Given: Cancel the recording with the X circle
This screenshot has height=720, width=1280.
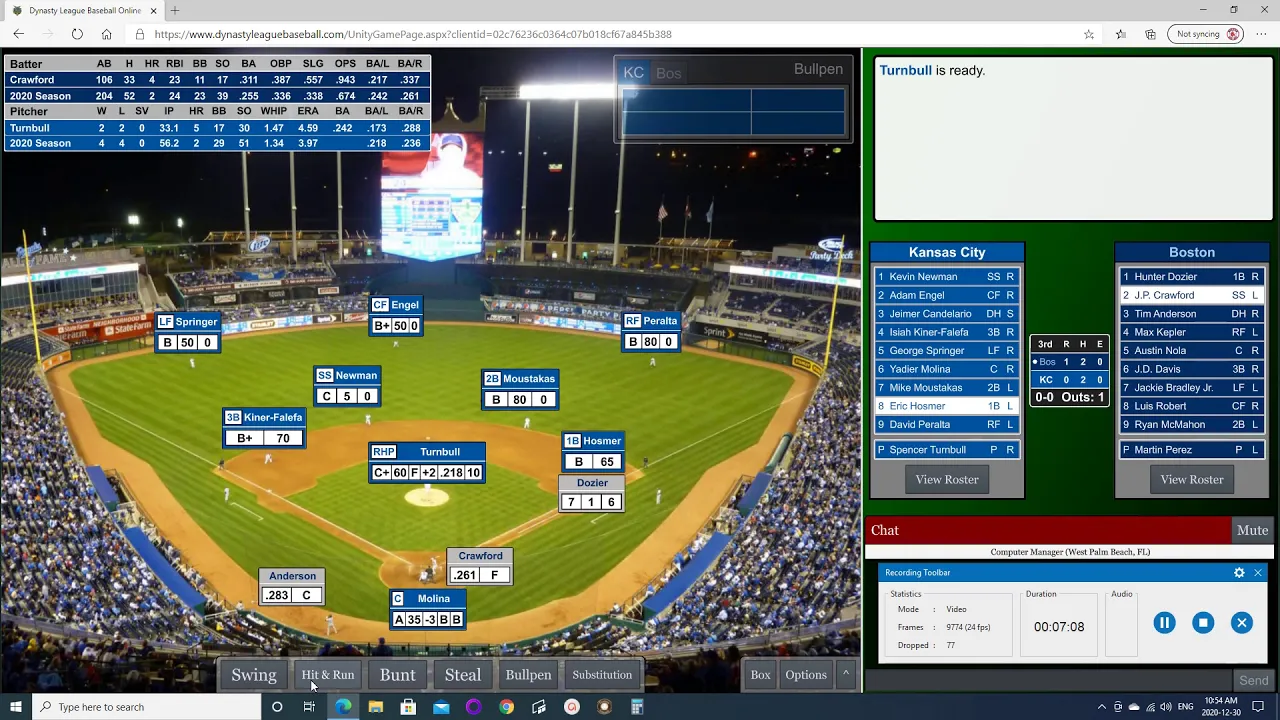Looking at the screenshot, I should [x=1242, y=623].
